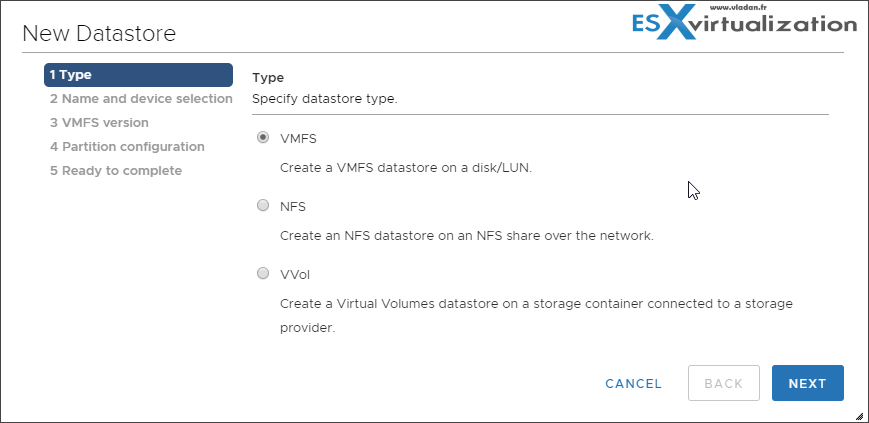Cancel the New Datastore wizard
This screenshot has height=423, width=869.
(x=633, y=384)
